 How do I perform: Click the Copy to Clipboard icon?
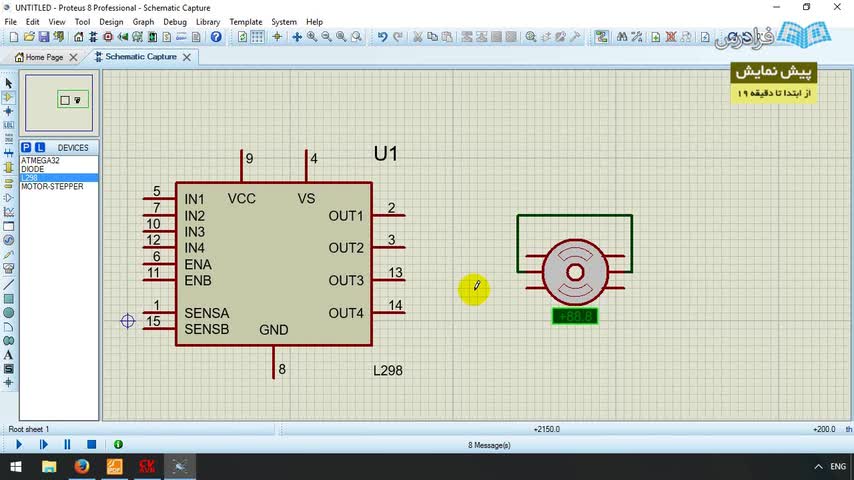(x=432, y=37)
